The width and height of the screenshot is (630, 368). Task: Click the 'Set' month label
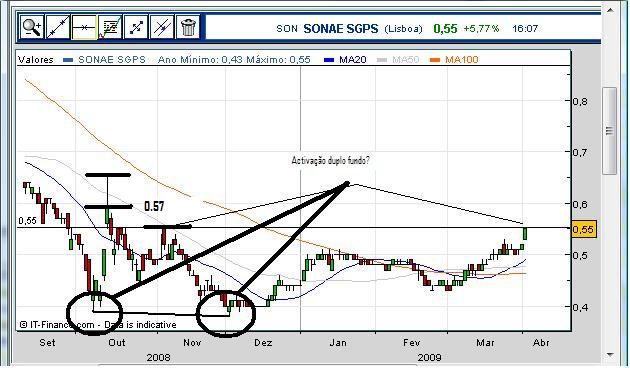[47, 343]
